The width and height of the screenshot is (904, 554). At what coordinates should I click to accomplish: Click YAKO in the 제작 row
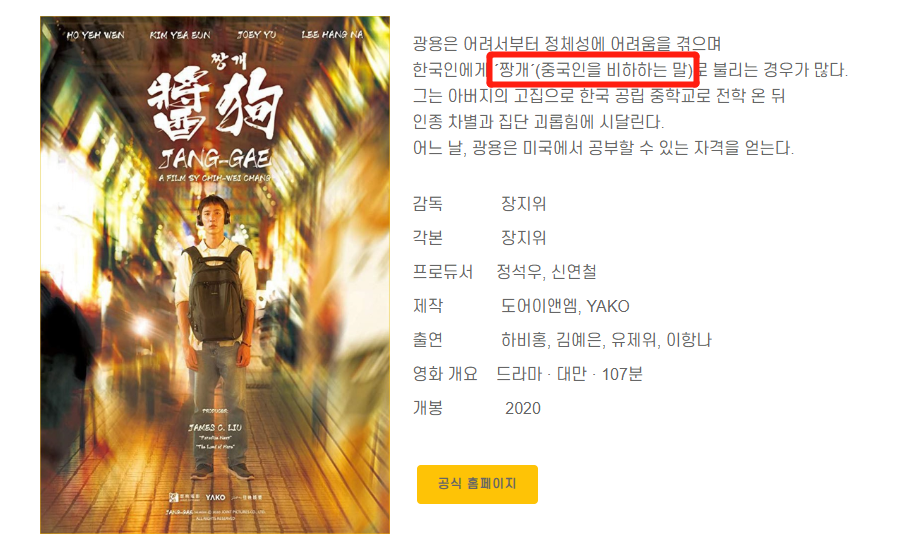608,306
